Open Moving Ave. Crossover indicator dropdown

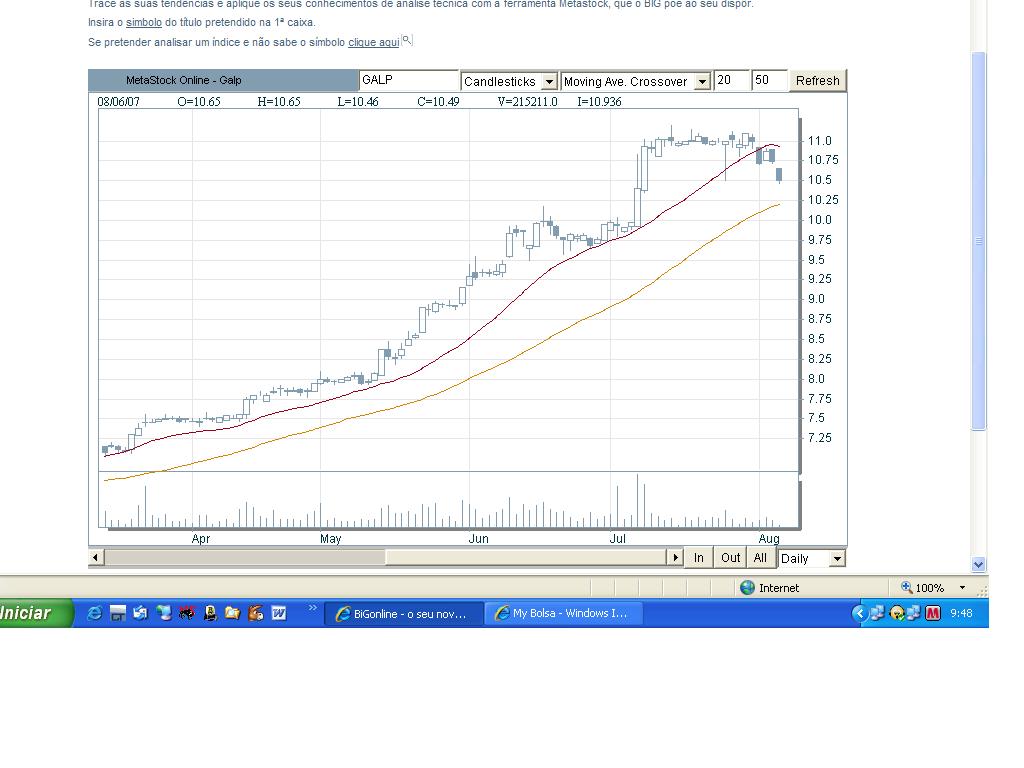[x=702, y=81]
